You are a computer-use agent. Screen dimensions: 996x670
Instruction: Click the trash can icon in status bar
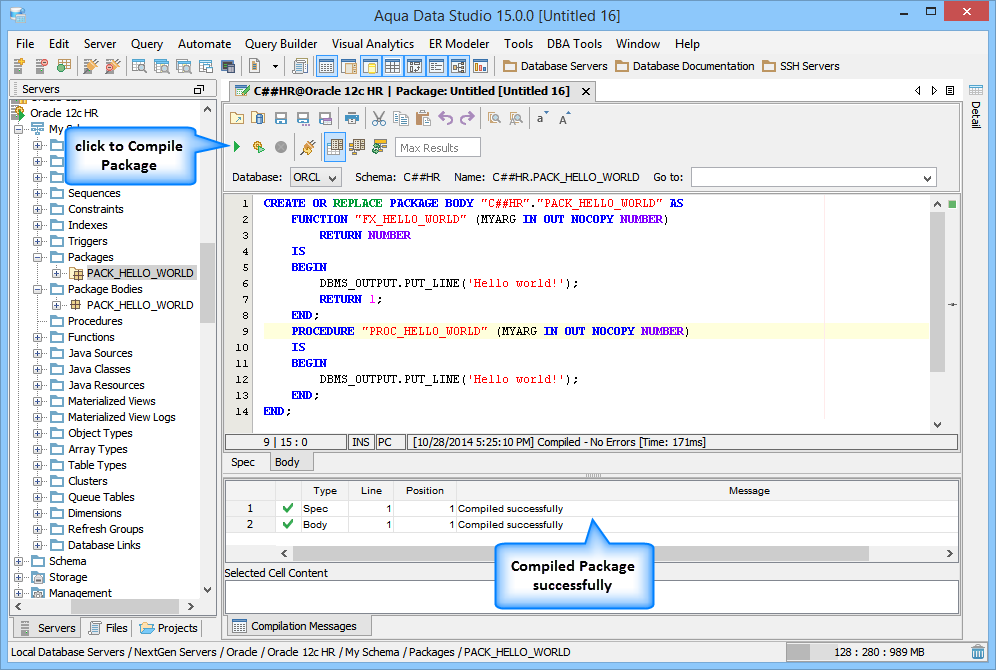(x=978, y=652)
